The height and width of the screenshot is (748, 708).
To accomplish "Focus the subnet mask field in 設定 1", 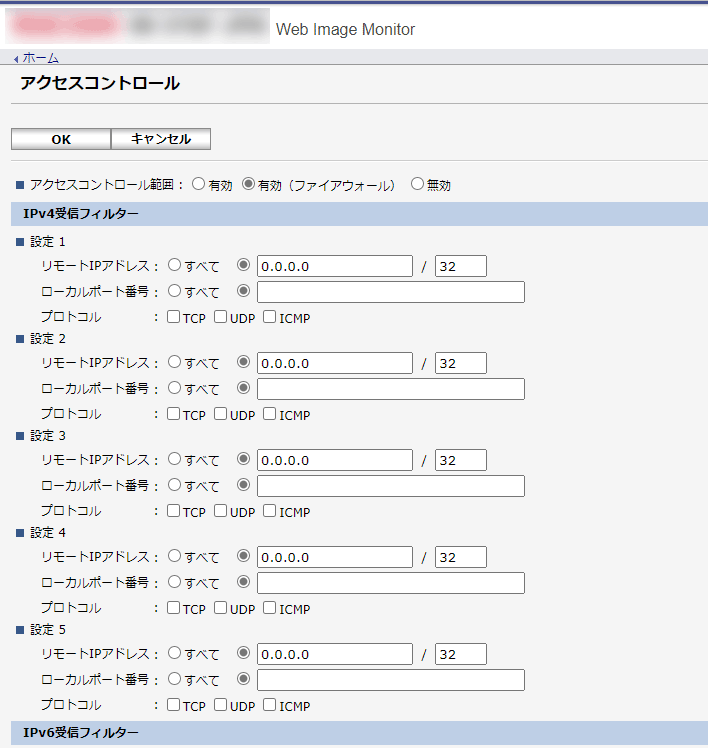I will (x=460, y=266).
